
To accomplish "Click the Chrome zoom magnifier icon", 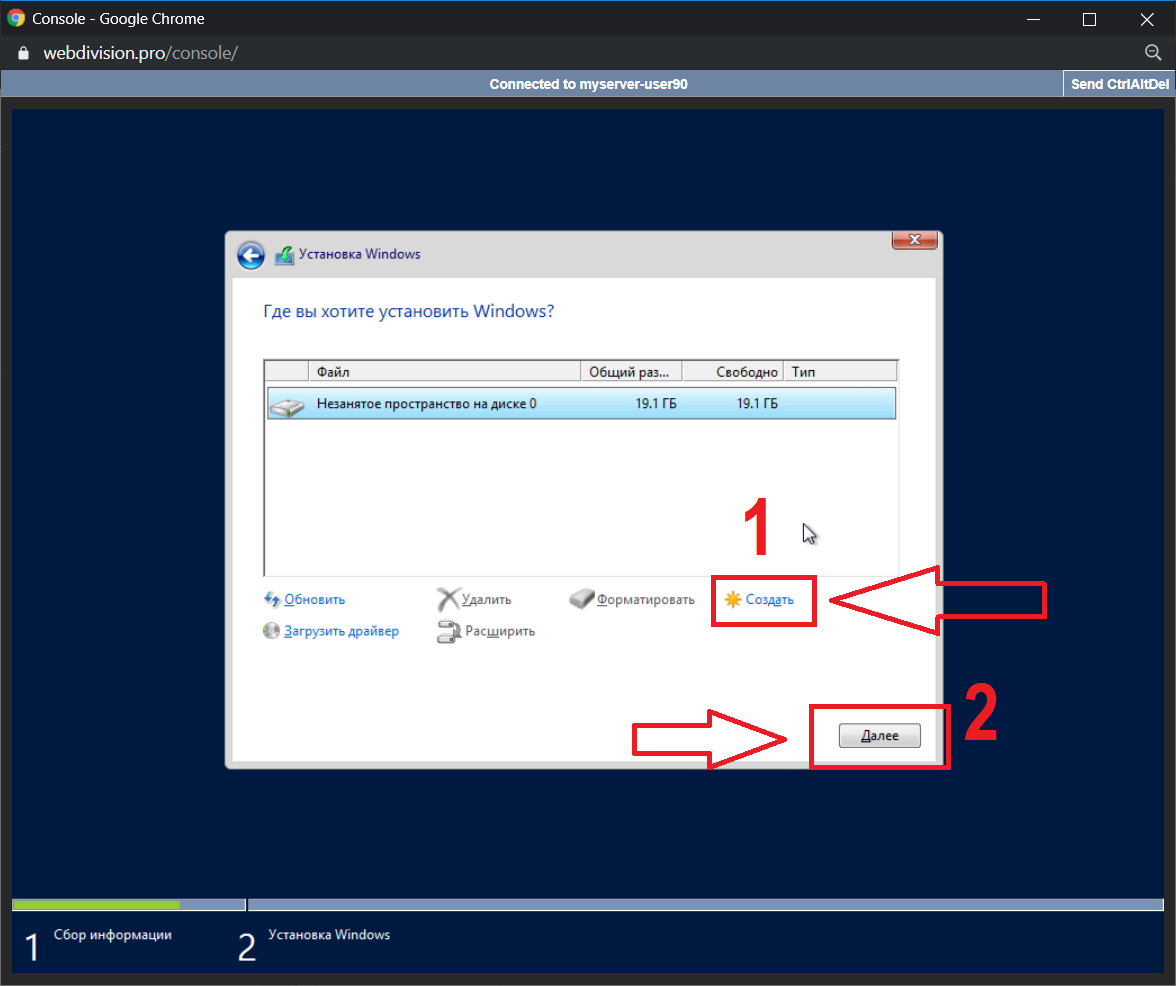I will click(x=1152, y=53).
